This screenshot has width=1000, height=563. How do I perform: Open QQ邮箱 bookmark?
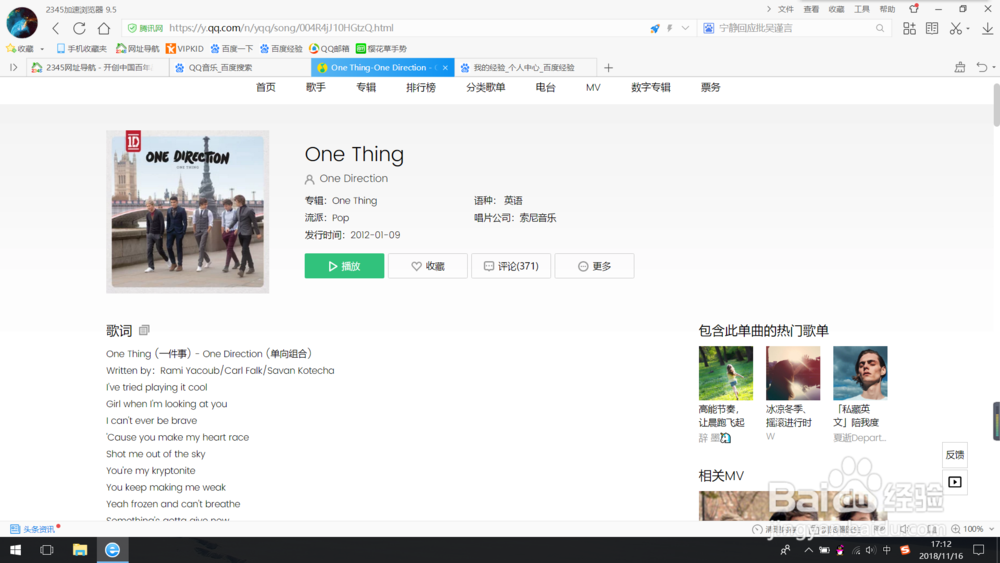[x=329, y=48]
